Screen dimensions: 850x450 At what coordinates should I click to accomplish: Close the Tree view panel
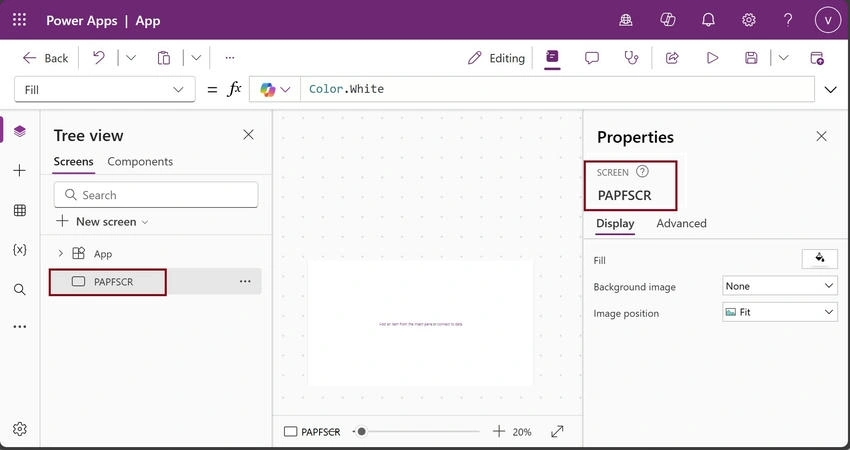pyautogui.click(x=248, y=134)
